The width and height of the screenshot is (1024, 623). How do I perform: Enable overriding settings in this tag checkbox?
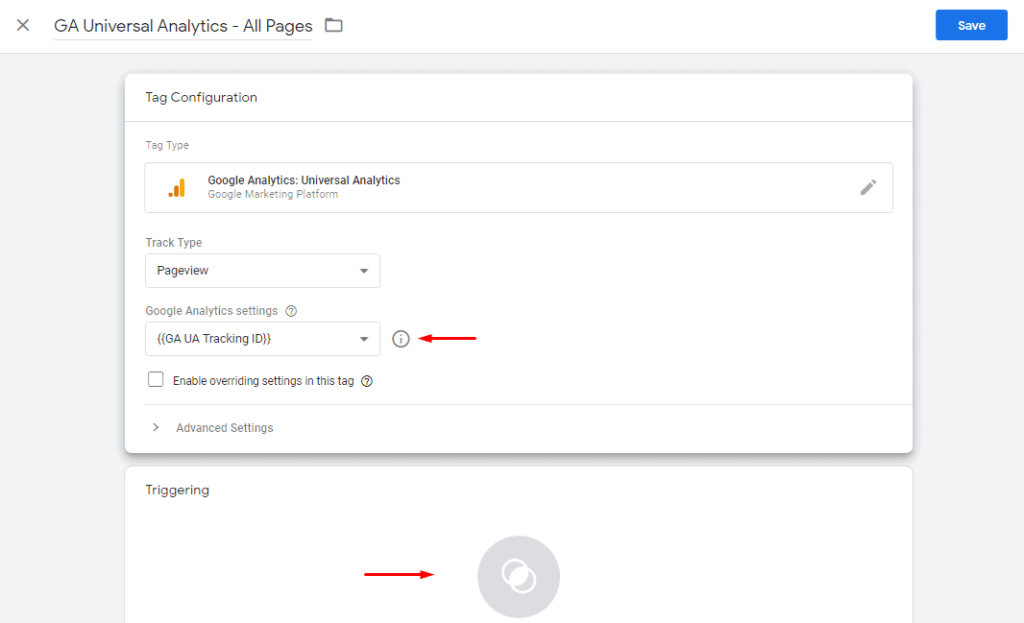point(155,379)
